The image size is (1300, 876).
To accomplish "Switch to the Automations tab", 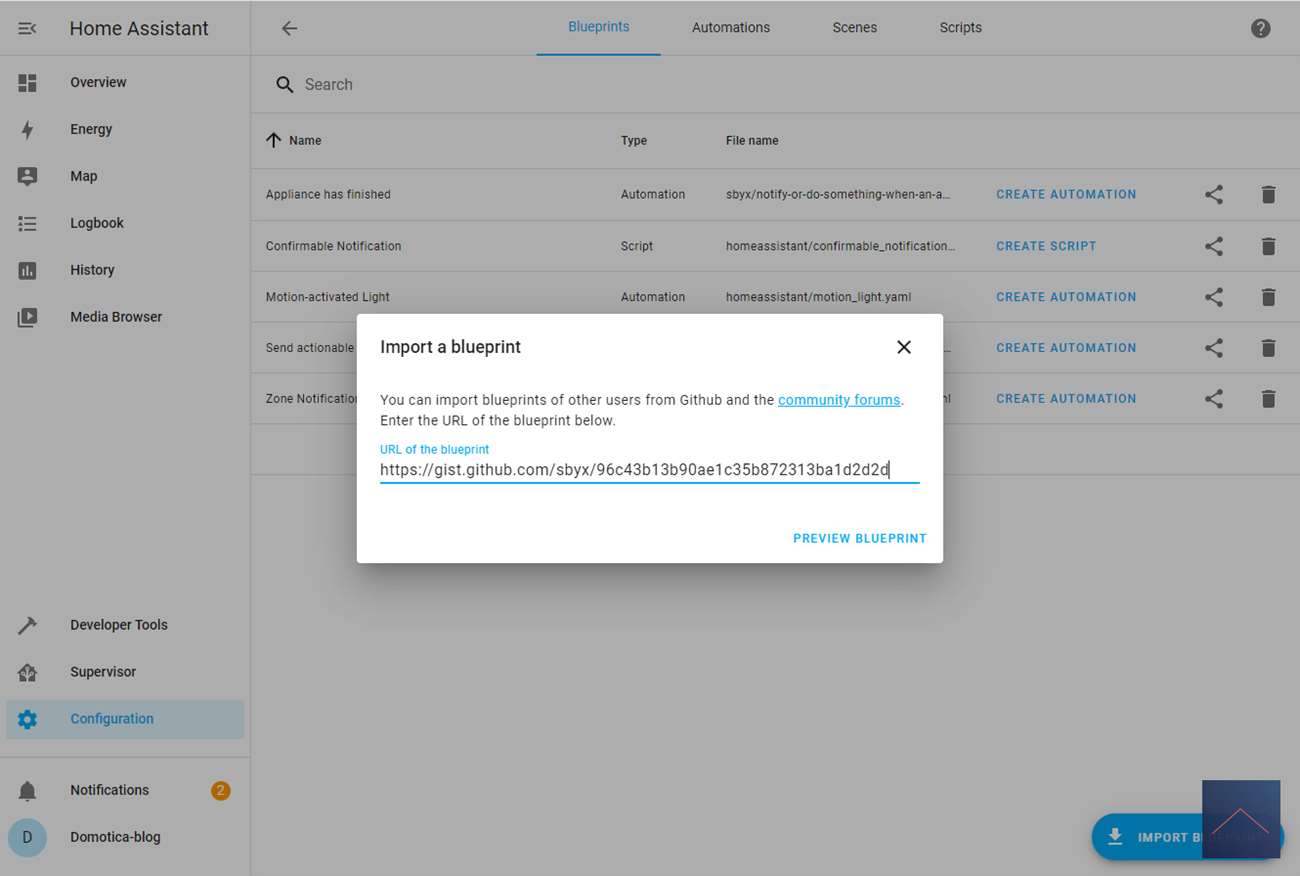I will pos(730,28).
